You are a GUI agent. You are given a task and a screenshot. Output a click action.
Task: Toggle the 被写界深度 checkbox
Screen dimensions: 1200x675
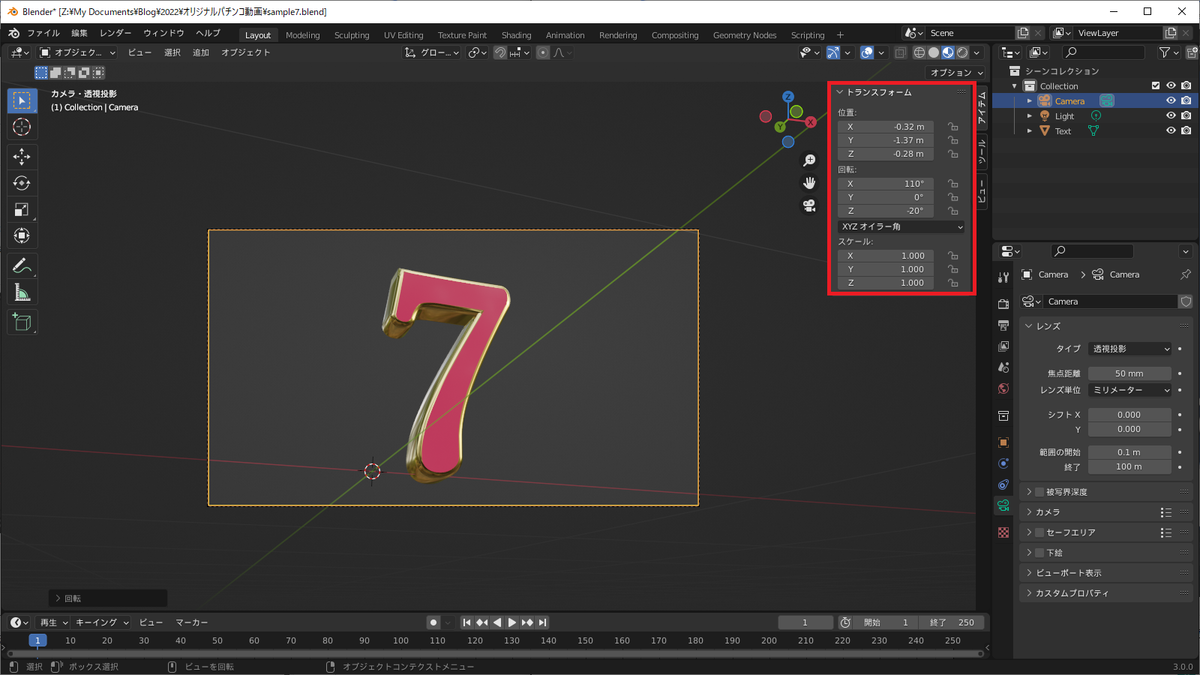[x=1040, y=492]
